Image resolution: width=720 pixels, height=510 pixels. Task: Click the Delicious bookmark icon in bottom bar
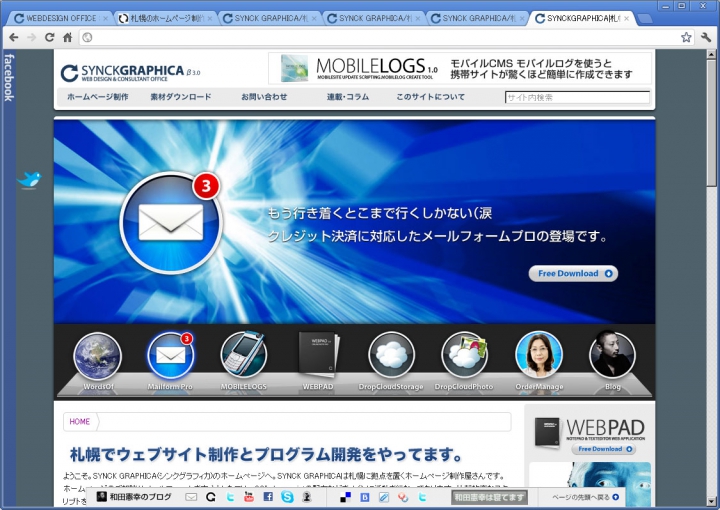click(x=346, y=497)
